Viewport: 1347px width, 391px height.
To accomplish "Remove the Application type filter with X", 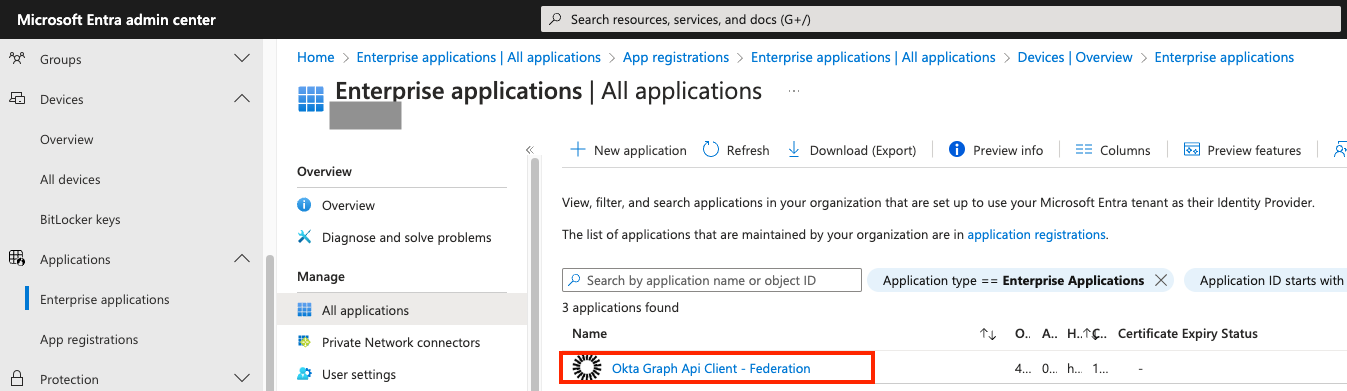I will pos(1161,281).
